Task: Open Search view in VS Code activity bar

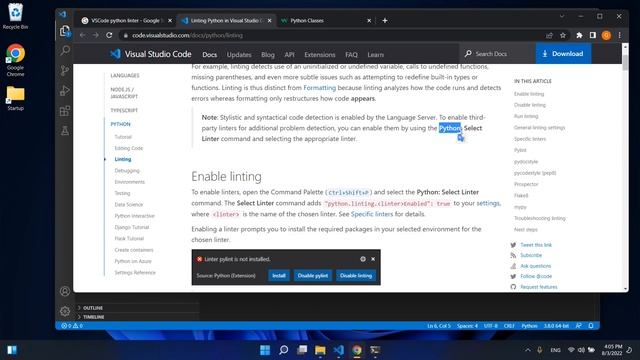Action: pos(64,51)
